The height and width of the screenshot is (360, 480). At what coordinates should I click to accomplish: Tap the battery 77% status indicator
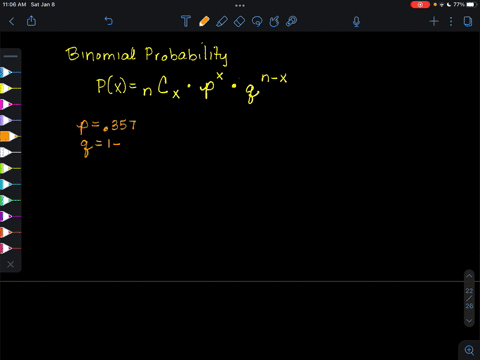point(464,5)
